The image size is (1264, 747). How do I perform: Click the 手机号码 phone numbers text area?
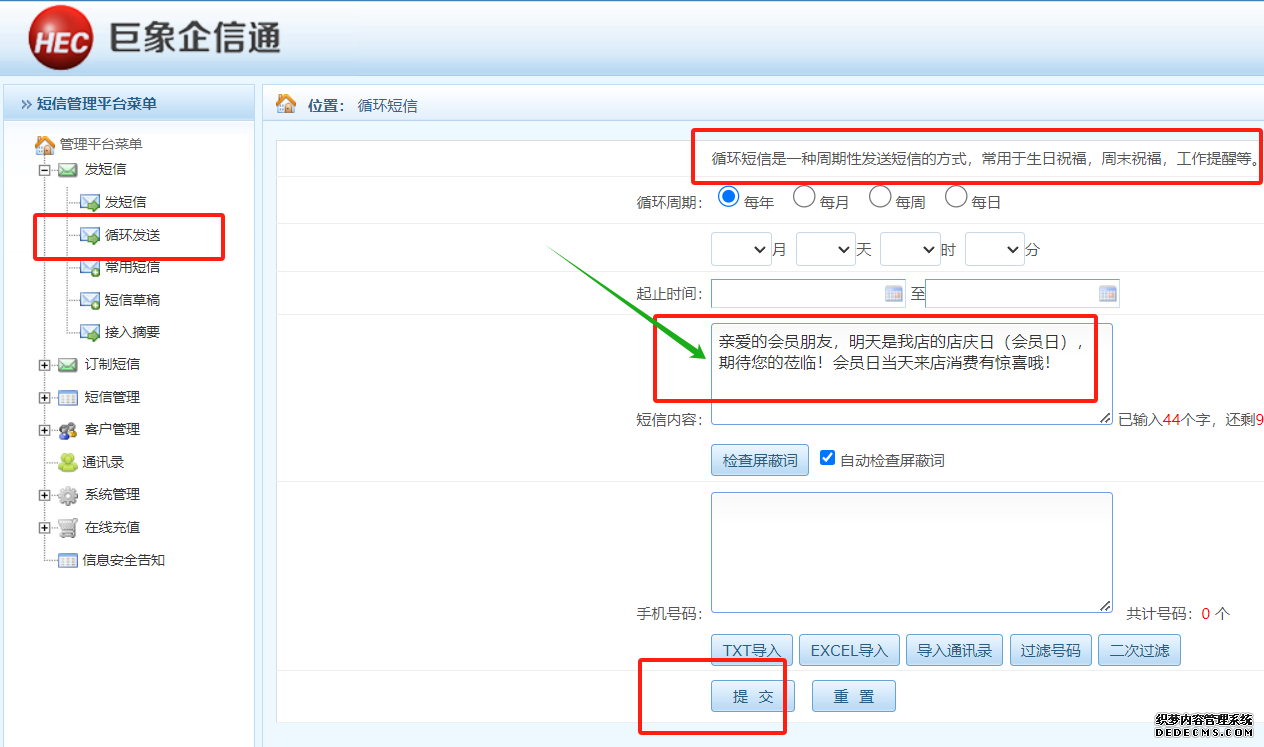[911, 552]
